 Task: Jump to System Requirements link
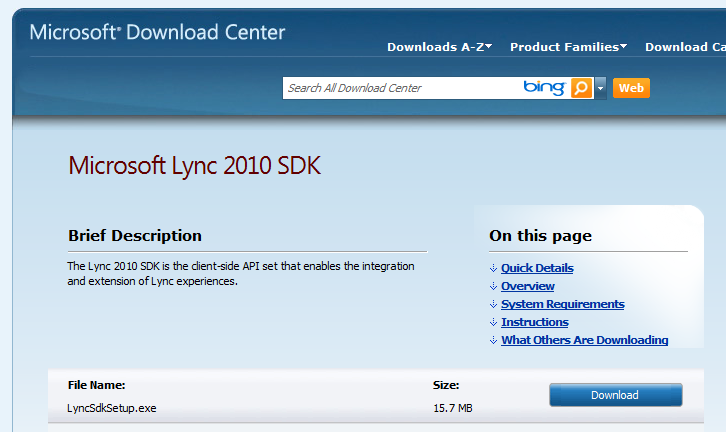pyautogui.click(x=563, y=304)
